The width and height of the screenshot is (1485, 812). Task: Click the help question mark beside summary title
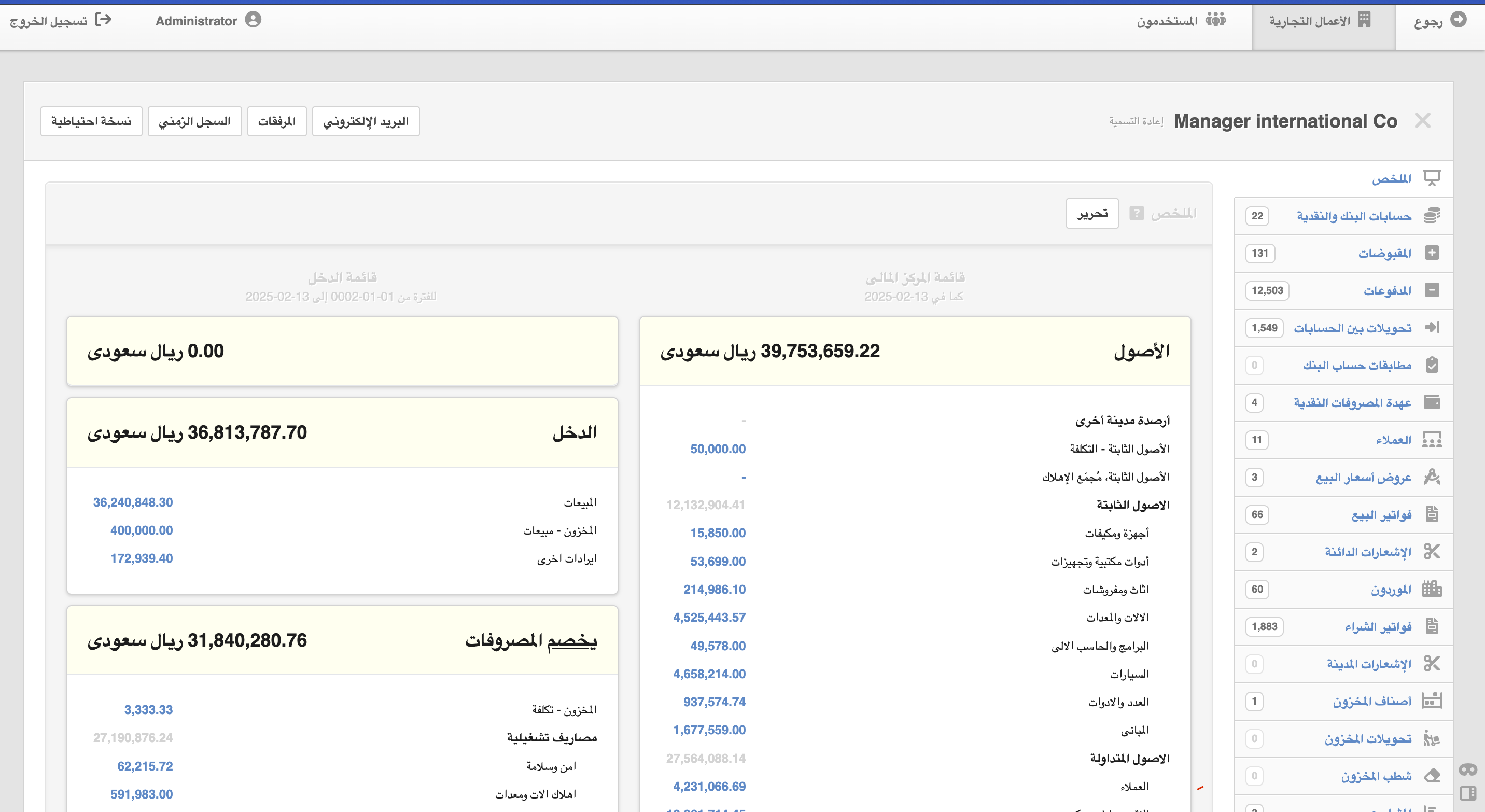[1136, 213]
